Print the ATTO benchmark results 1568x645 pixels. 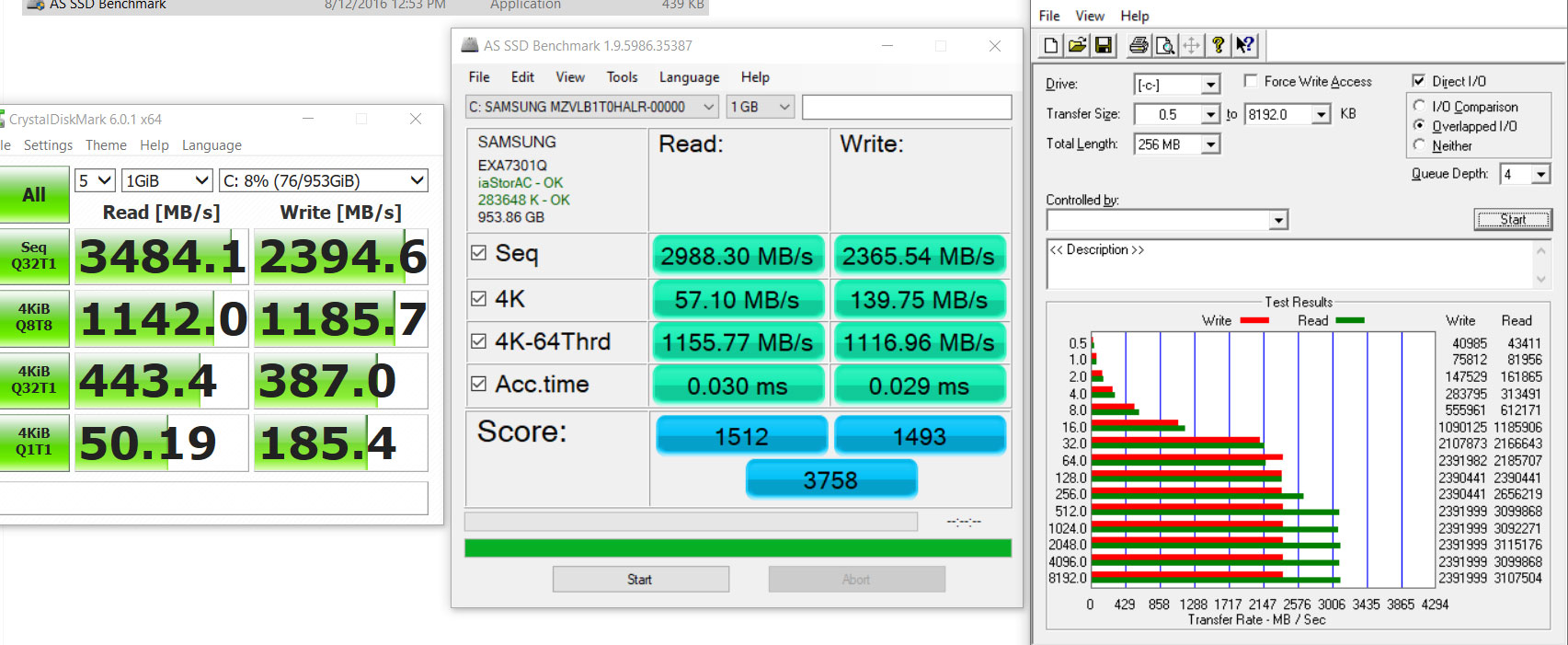click(1139, 45)
